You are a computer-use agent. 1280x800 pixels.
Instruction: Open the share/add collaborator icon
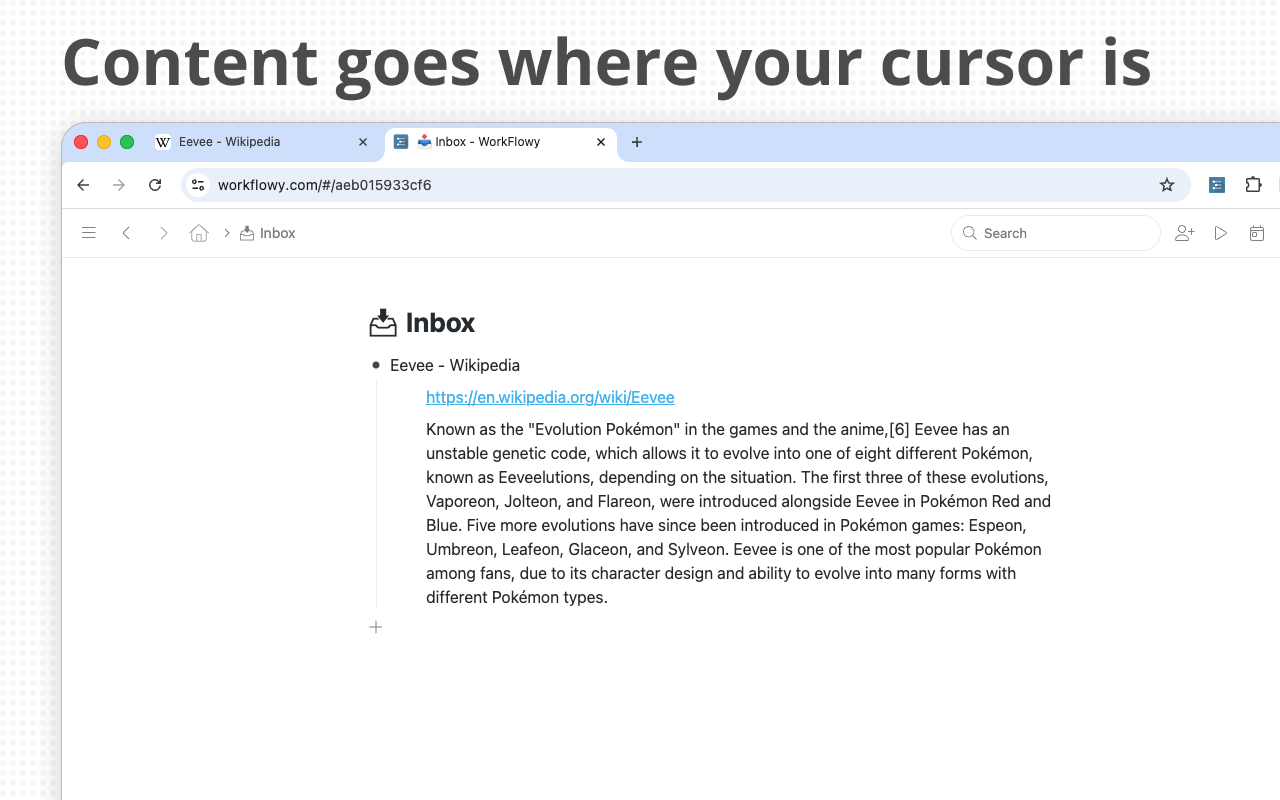coord(1185,233)
